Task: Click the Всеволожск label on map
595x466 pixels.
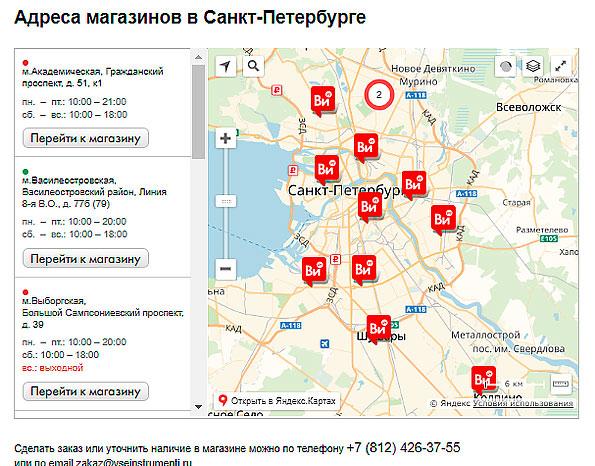Action: [x=529, y=107]
